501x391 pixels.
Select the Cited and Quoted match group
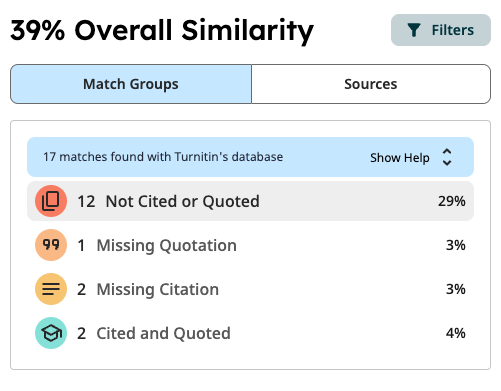coord(250,333)
